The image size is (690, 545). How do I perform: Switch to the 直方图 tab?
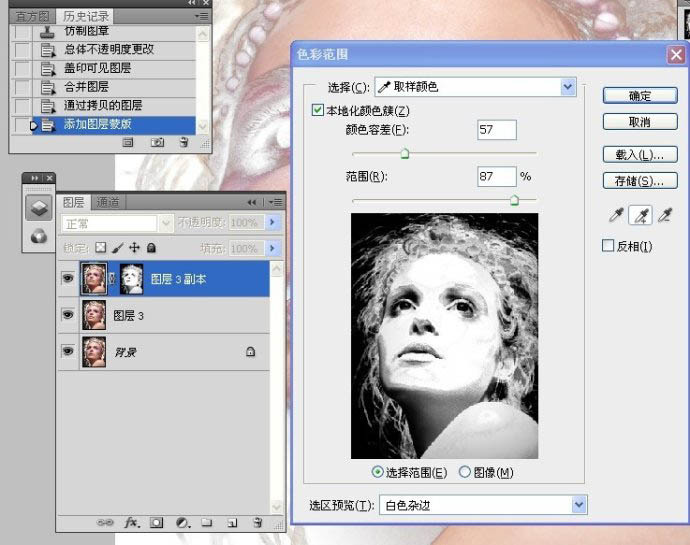(x=32, y=16)
